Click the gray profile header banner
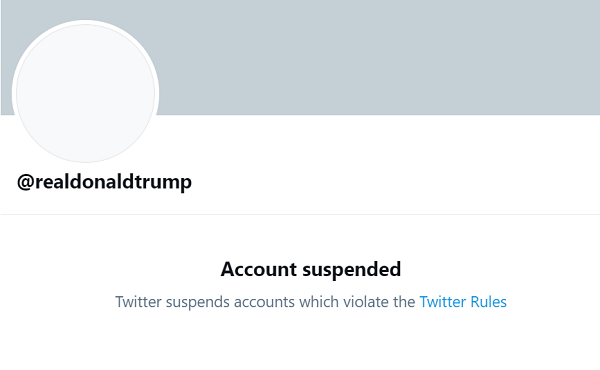Image resolution: width=600 pixels, height=370 pixels. point(379,57)
